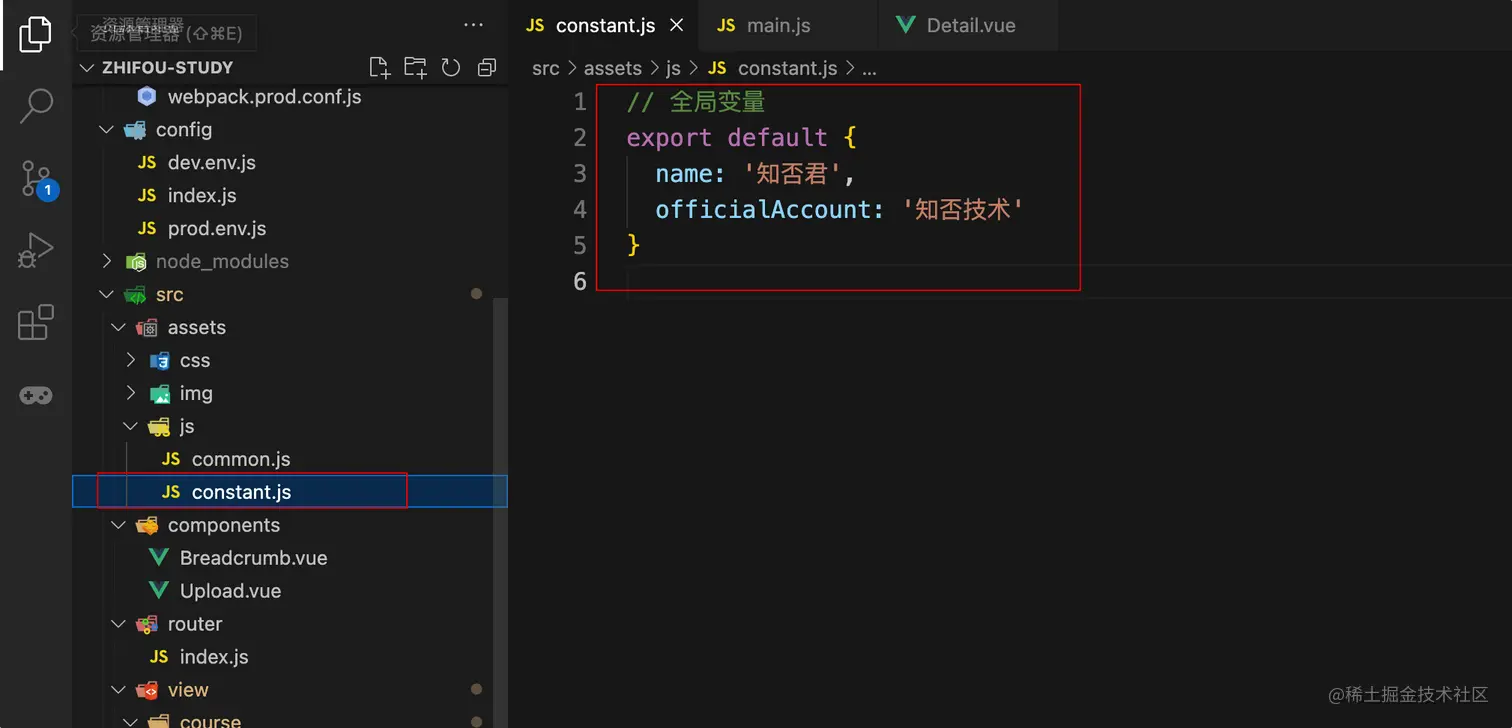This screenshot has width=1512, height=728.
Task: Open the game controller sidebar icon
Action: [36, 395]
